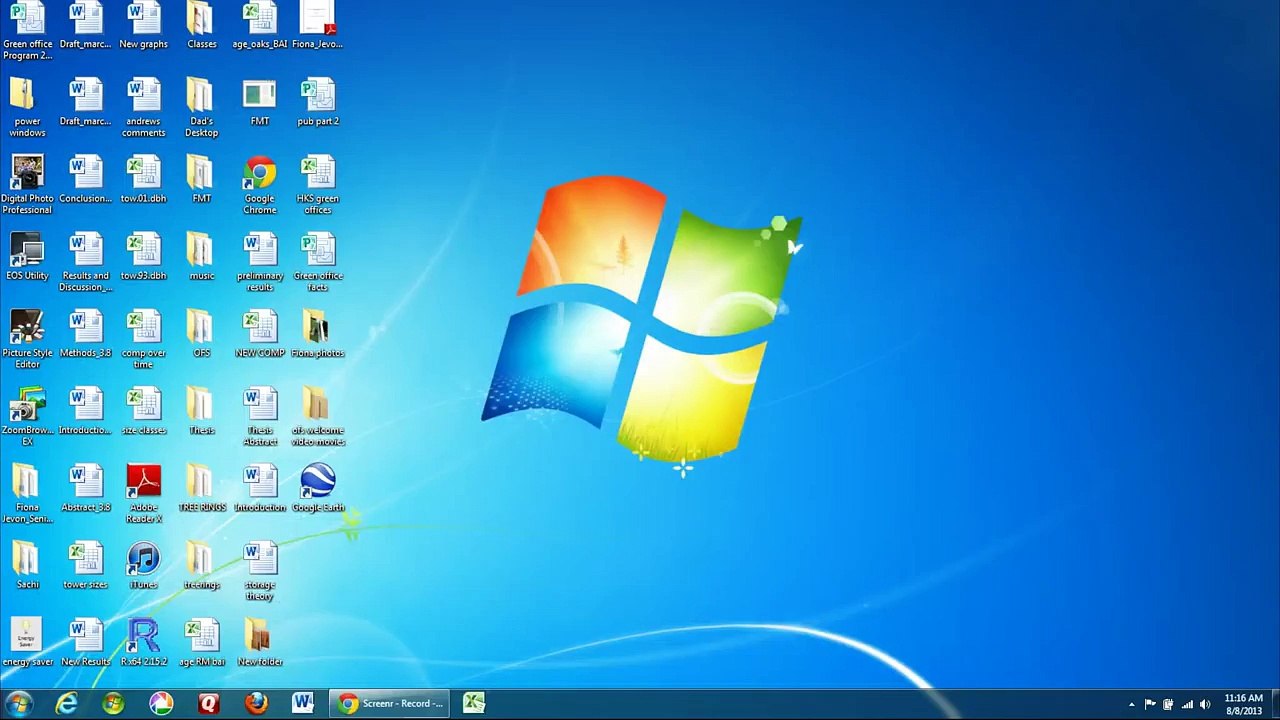
Task: Open Picasa from the taskbar
Action: click(161, 703)
